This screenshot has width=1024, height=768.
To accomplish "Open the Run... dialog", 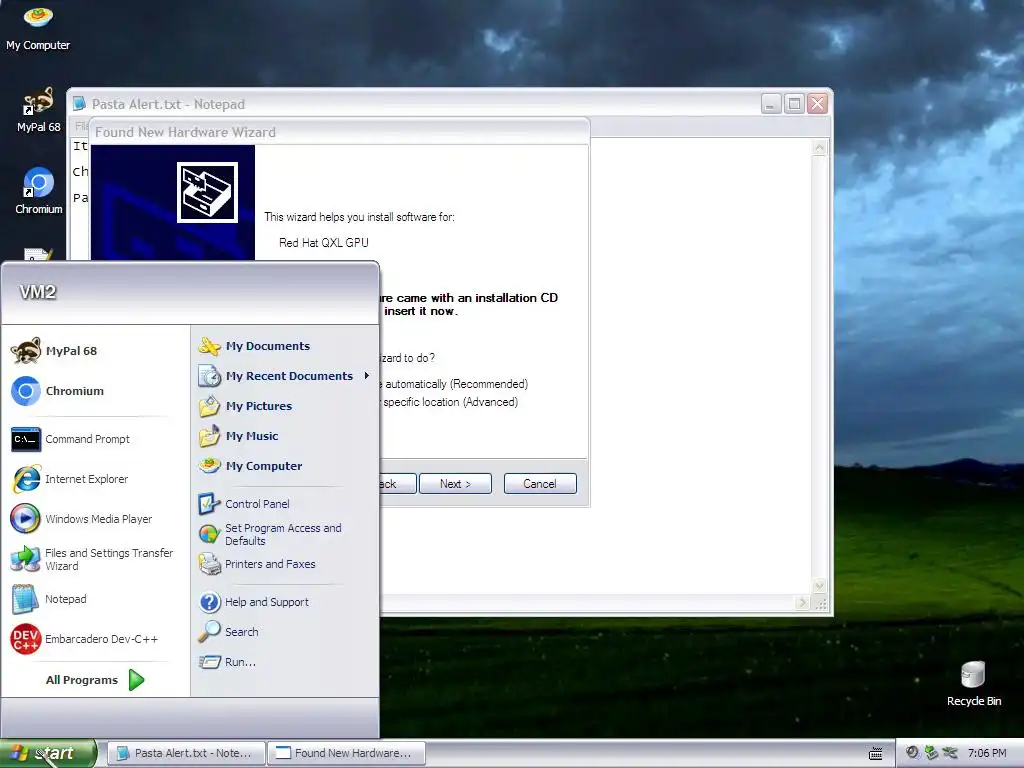I will click(285, 662).
